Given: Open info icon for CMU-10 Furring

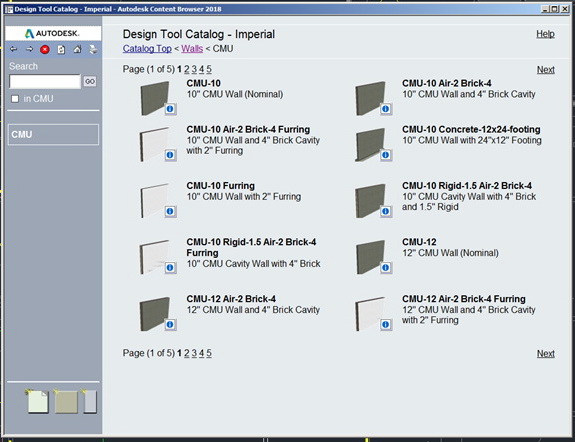Looking at the screenshot, I should click(x=170, y=211).
